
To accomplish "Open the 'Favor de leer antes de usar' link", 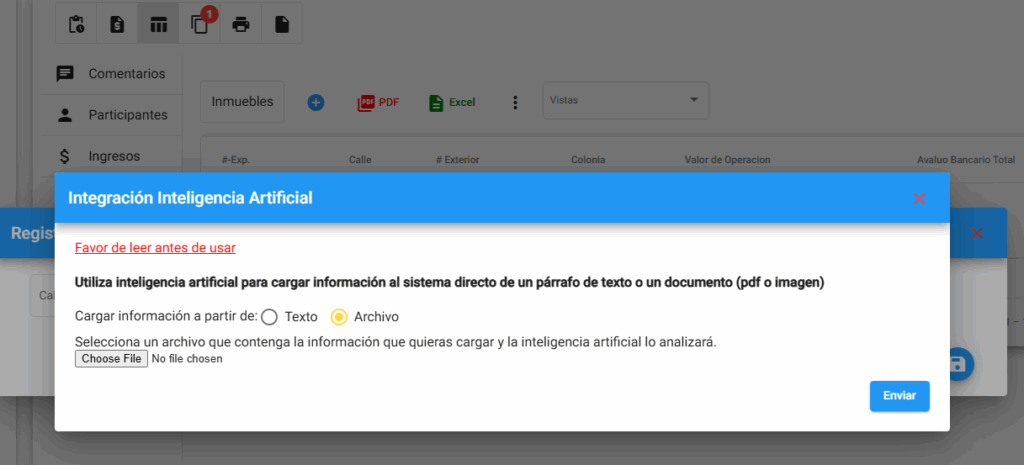I will 155,247.
